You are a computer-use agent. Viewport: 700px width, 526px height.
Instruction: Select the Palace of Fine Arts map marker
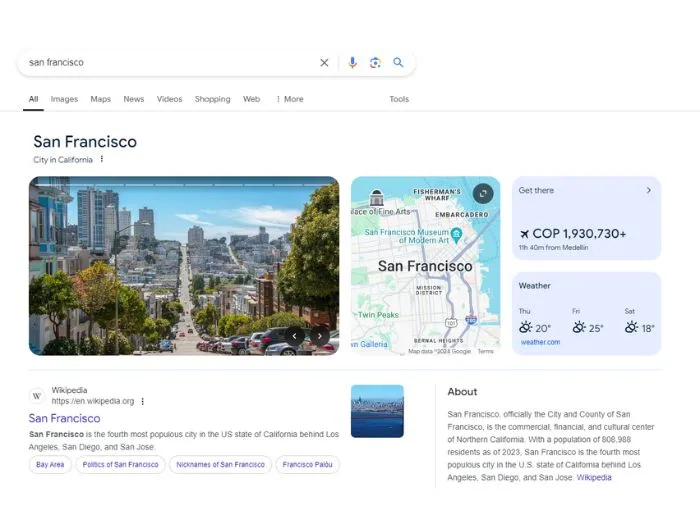click(376, 198)
